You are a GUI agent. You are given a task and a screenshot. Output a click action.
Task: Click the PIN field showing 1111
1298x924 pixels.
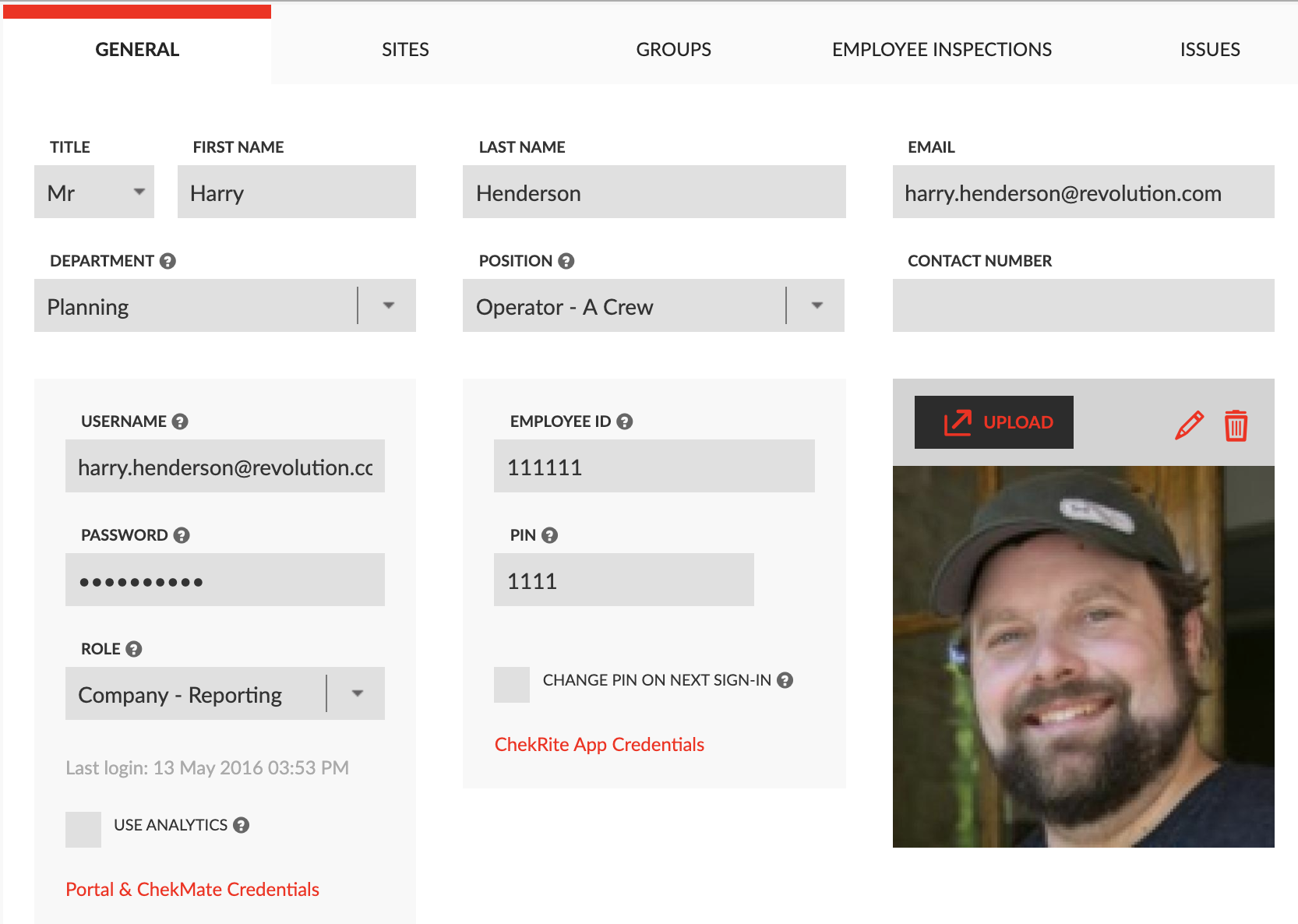click(x=624, y=580)
